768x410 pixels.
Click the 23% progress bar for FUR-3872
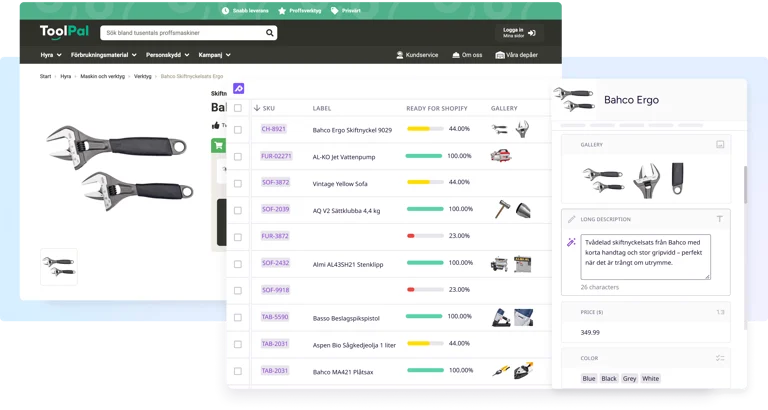pyautogui.click(x=425, y=236)
